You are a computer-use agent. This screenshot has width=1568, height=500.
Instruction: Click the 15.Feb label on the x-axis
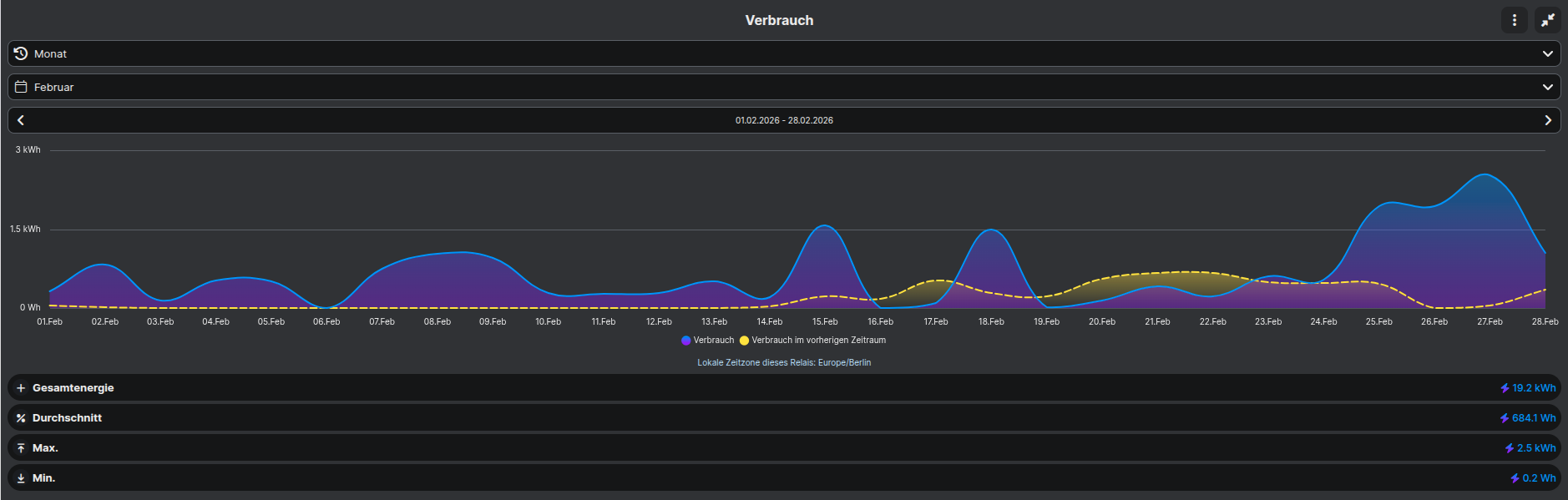point(825,321)
